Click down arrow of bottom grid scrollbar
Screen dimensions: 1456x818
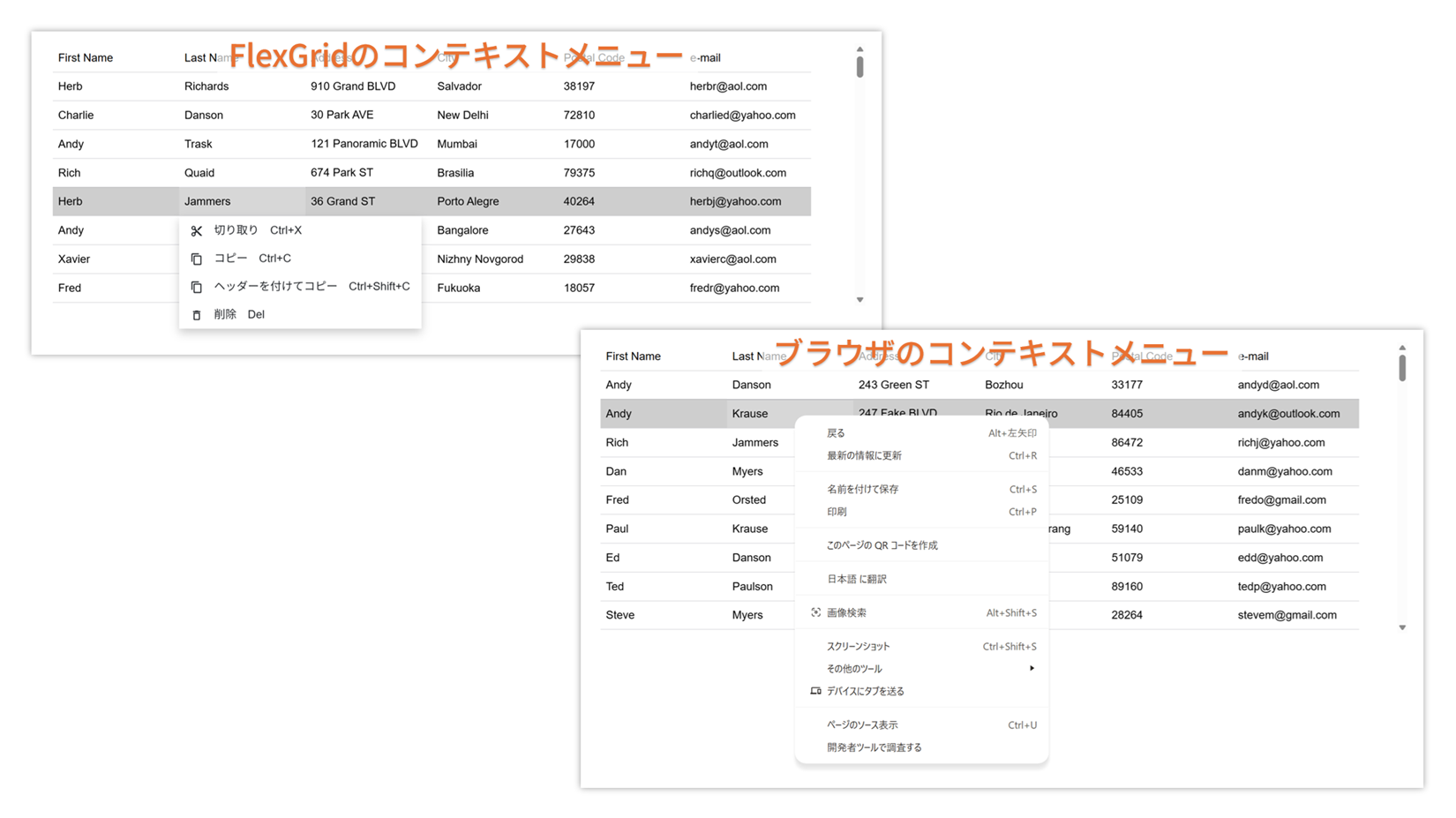pyautogui.click(x=1402, y=628)
